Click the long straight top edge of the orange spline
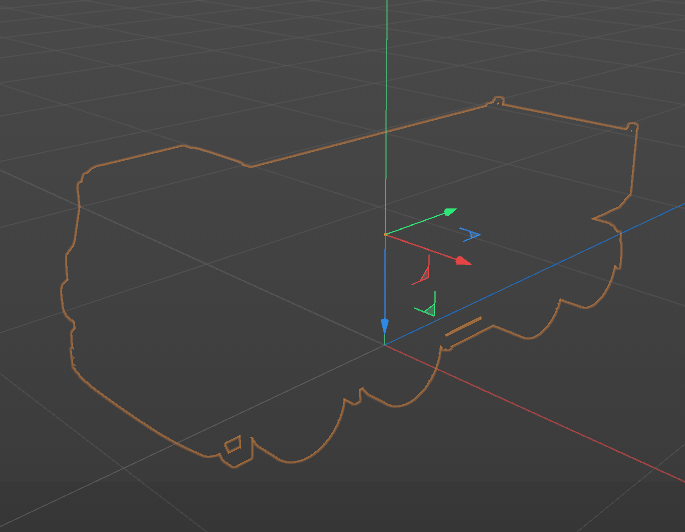Viewport: 685px width, 532px height. coord(369,135)
